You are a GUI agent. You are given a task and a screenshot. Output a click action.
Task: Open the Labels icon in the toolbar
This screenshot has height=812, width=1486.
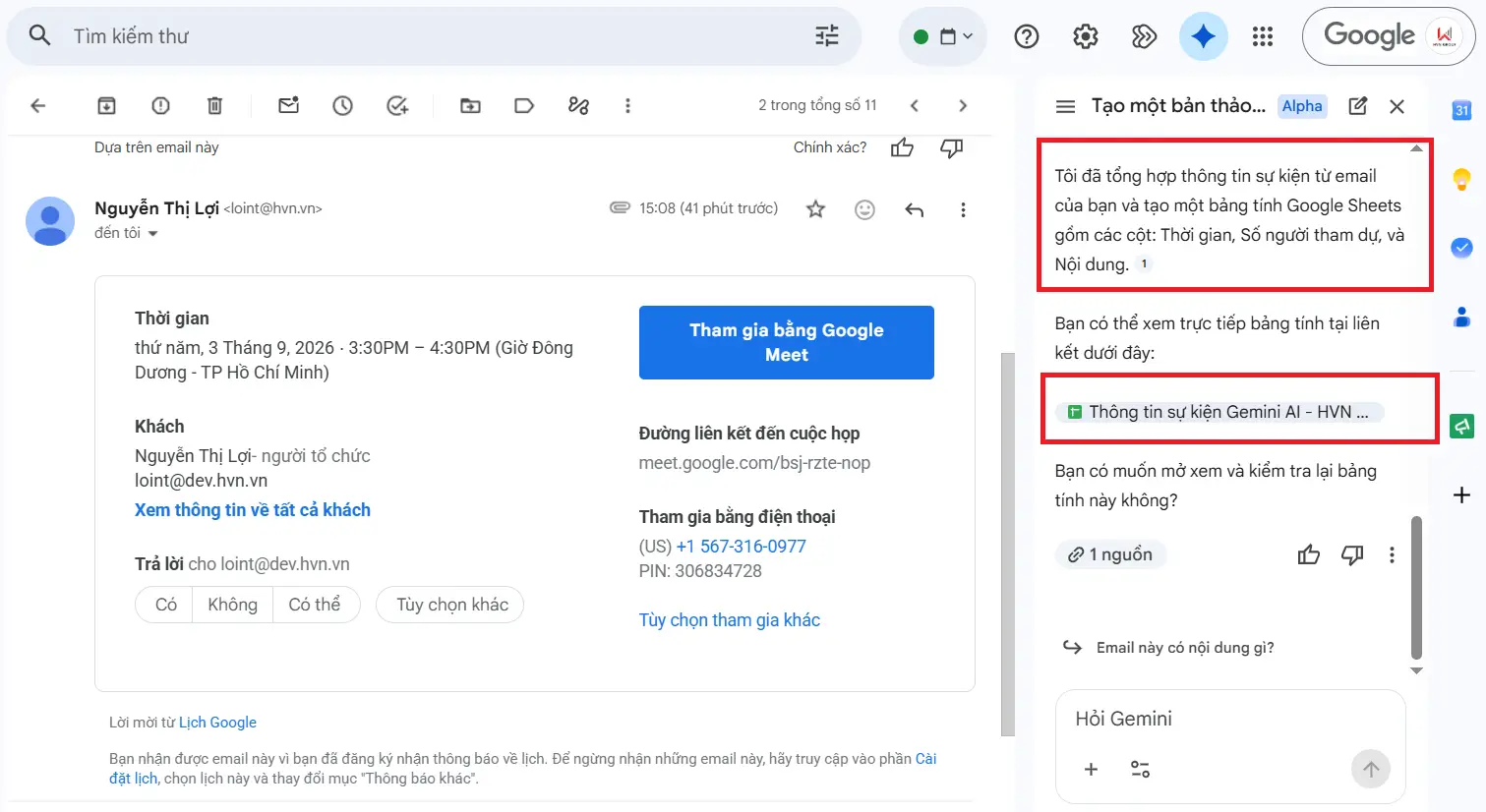pos(524,105)
